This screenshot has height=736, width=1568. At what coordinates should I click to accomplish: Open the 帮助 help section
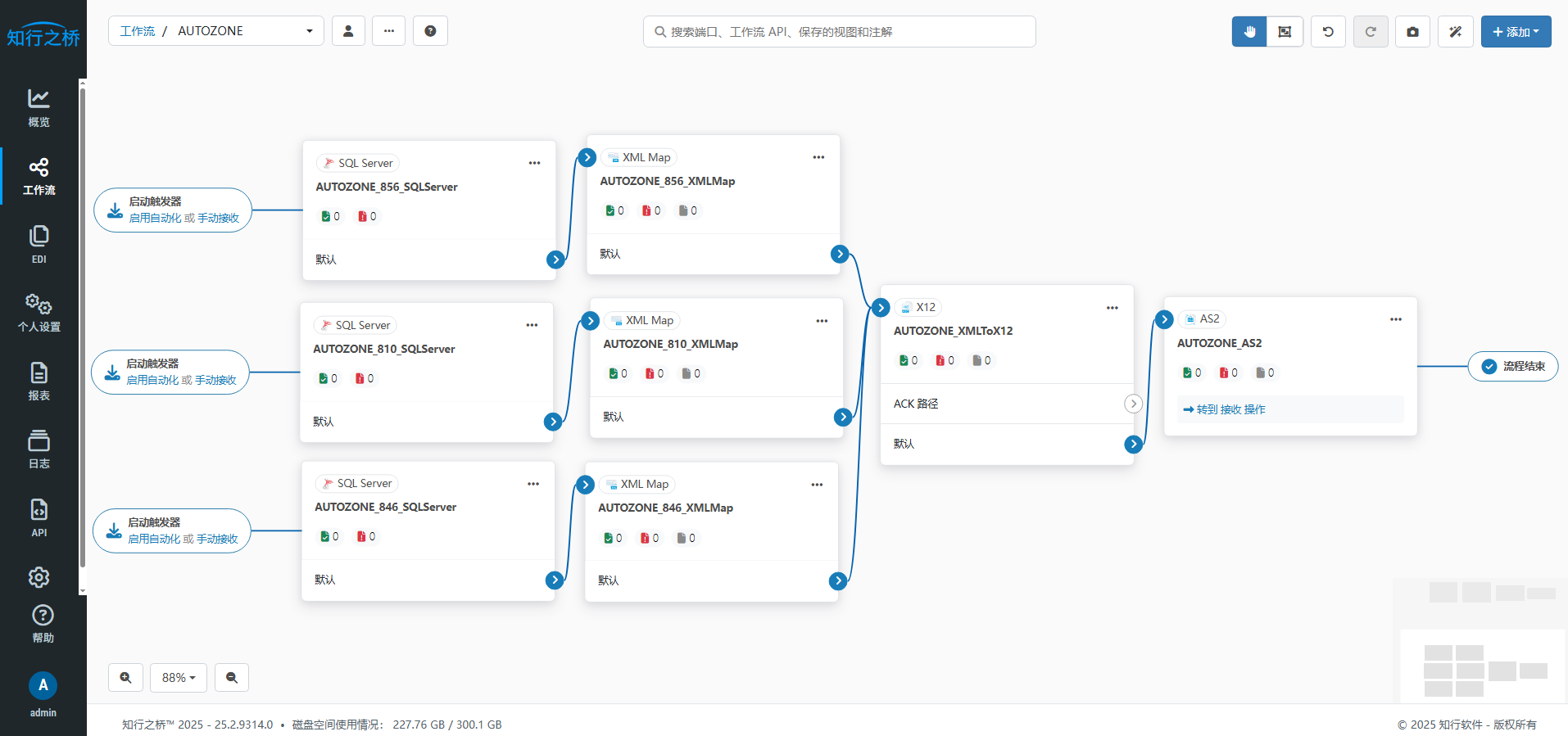pos(43,624)
